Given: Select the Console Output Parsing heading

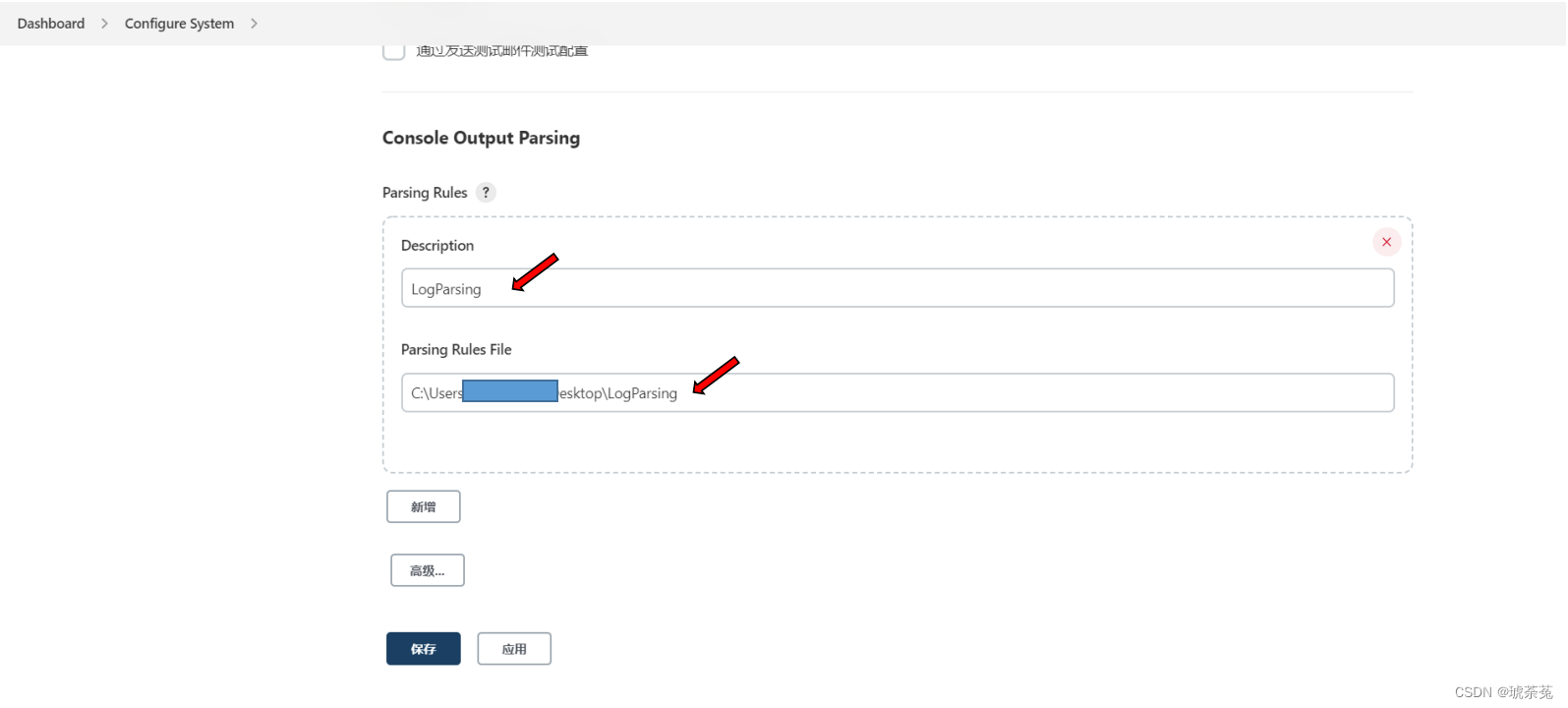Looking at the screenshot, I should coord(481,138).
